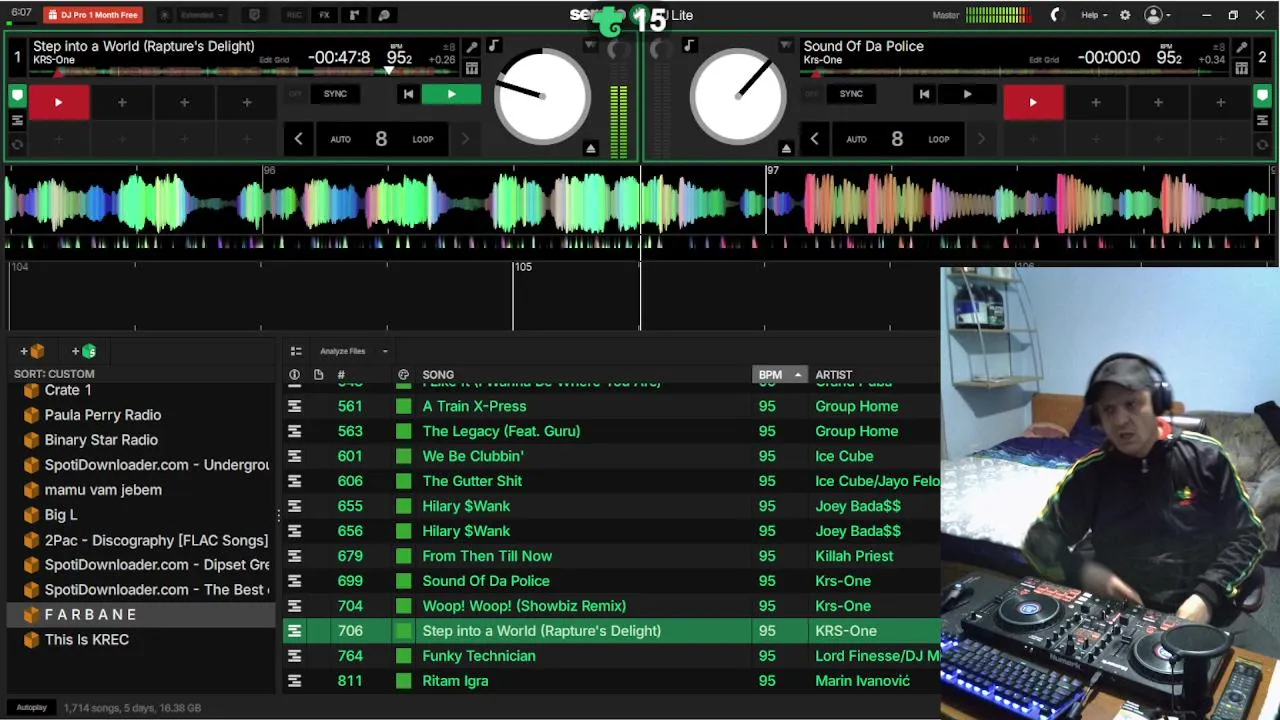This screenshot has height=720, width=1280.
Task: Pause the green play button on deck 1
Action: coord(451,94)
